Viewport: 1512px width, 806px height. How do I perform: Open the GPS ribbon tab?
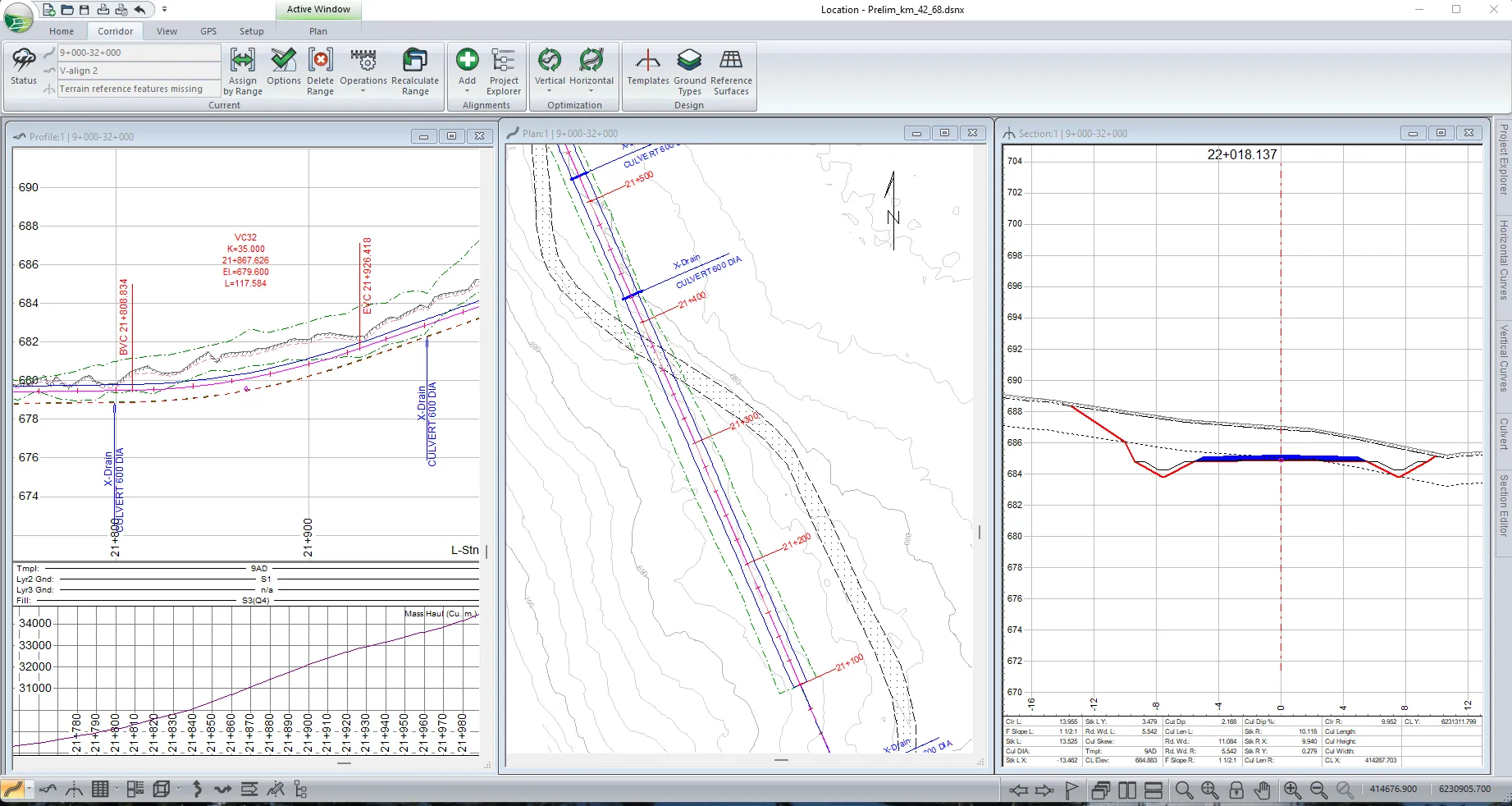tap(208, 31)
